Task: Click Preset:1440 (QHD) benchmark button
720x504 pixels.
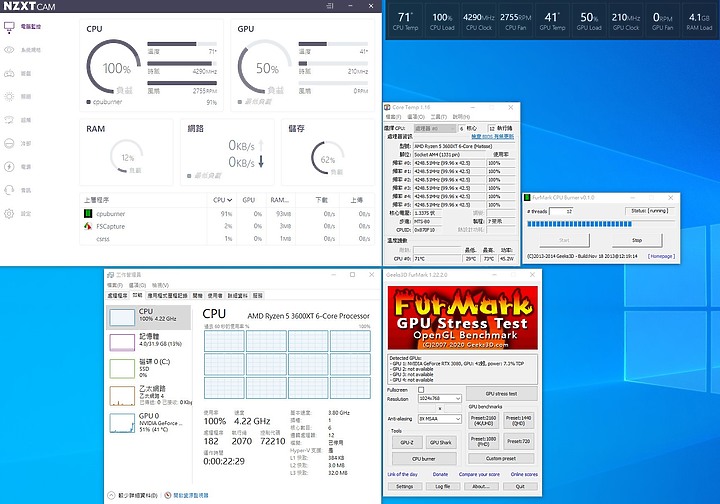Action: coord(518,420)
